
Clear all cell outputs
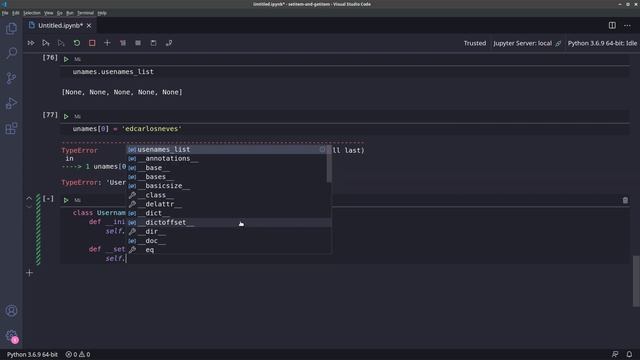(123, 43)
